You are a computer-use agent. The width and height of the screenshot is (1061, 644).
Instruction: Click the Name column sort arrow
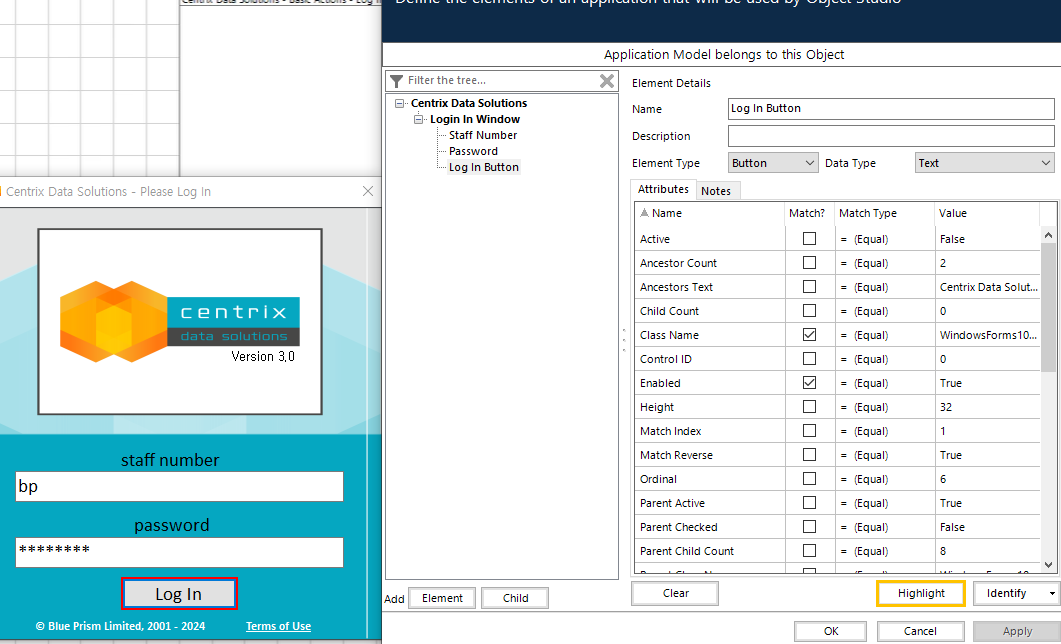644,212
